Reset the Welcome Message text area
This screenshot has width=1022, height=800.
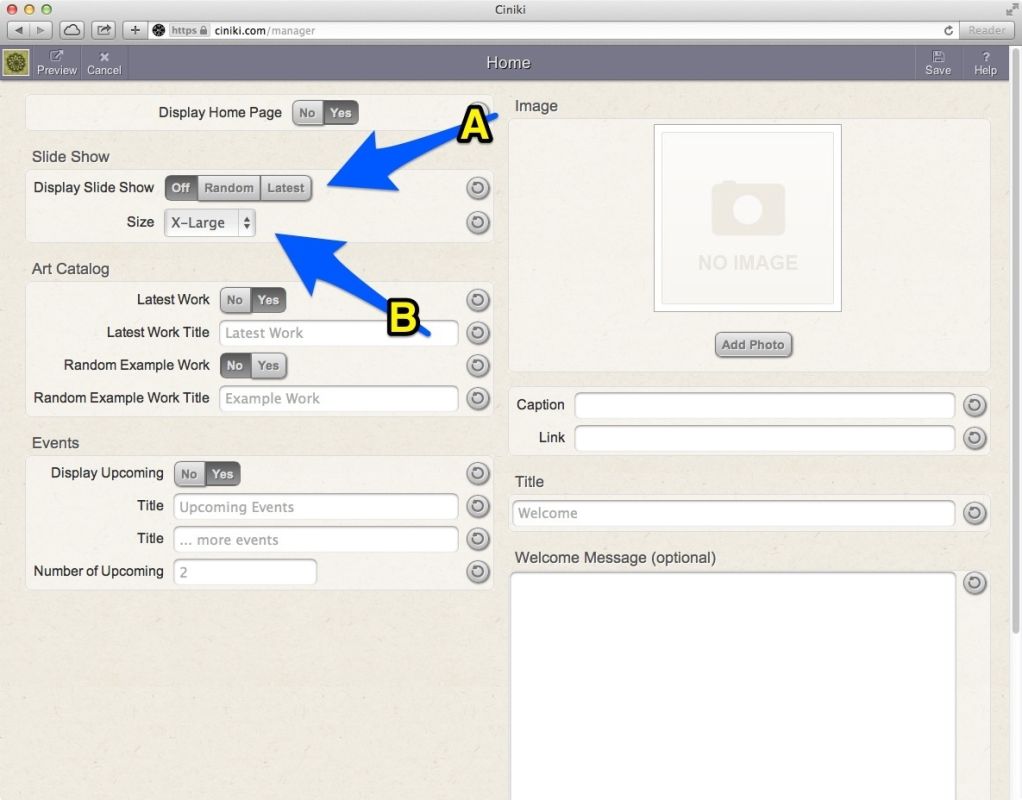(x=974, y=582)
